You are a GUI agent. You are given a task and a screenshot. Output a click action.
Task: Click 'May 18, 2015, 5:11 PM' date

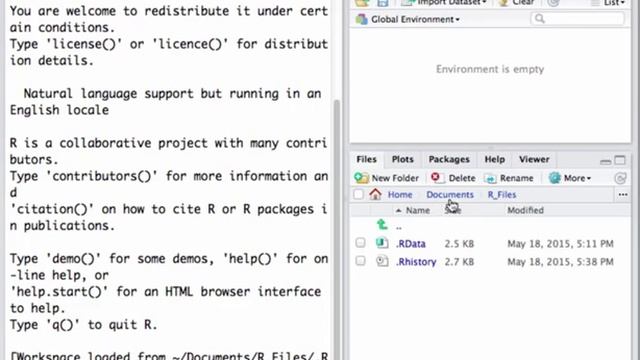tap(560, 244)
